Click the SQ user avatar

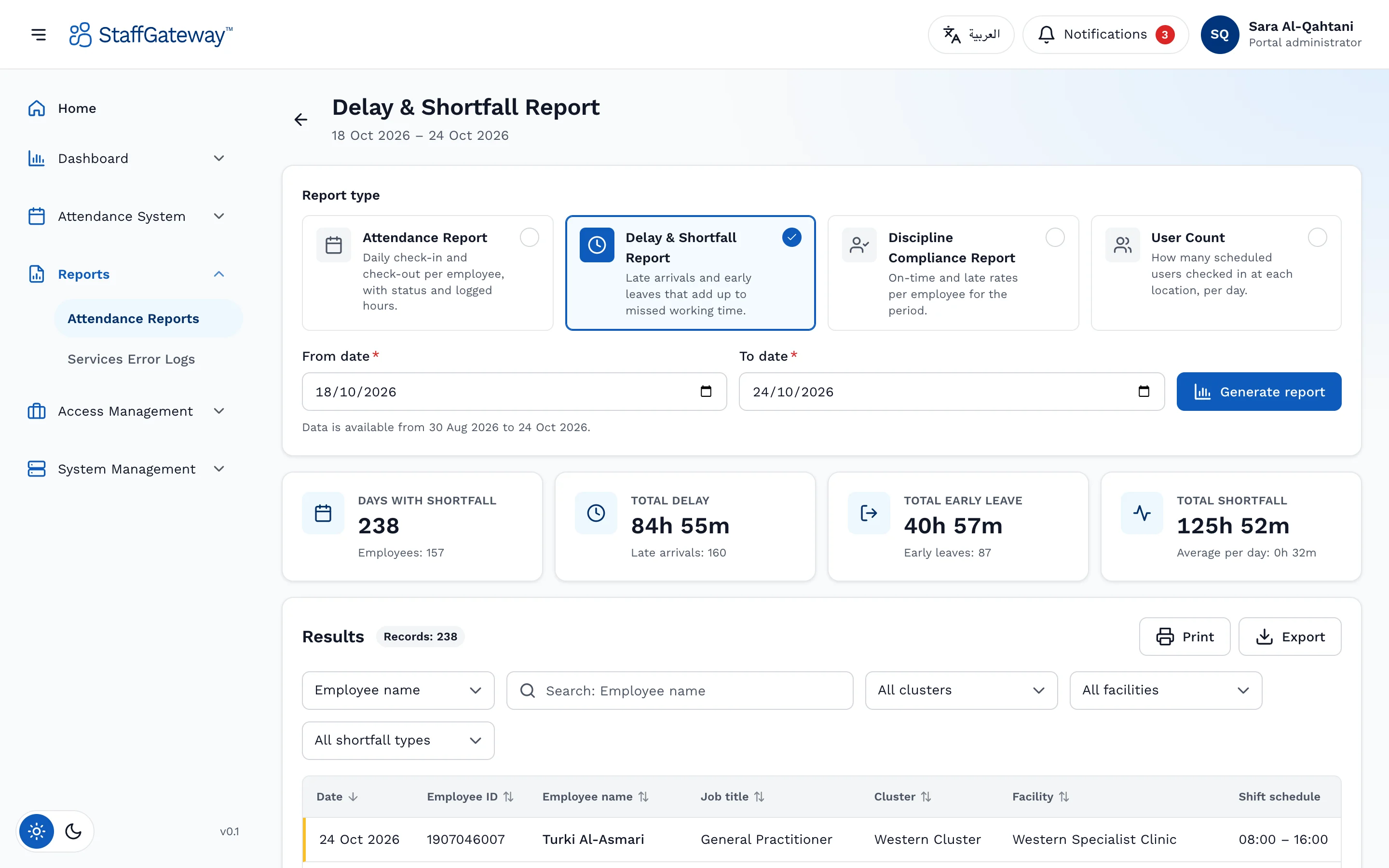(x=1220, y=34)
